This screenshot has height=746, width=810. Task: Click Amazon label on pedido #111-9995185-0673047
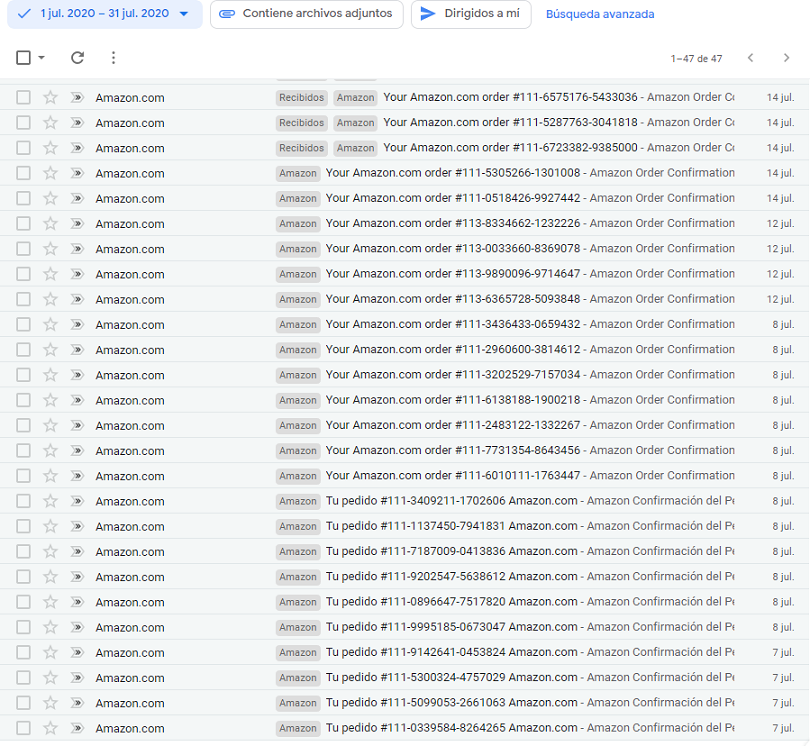tap(298, 627)
